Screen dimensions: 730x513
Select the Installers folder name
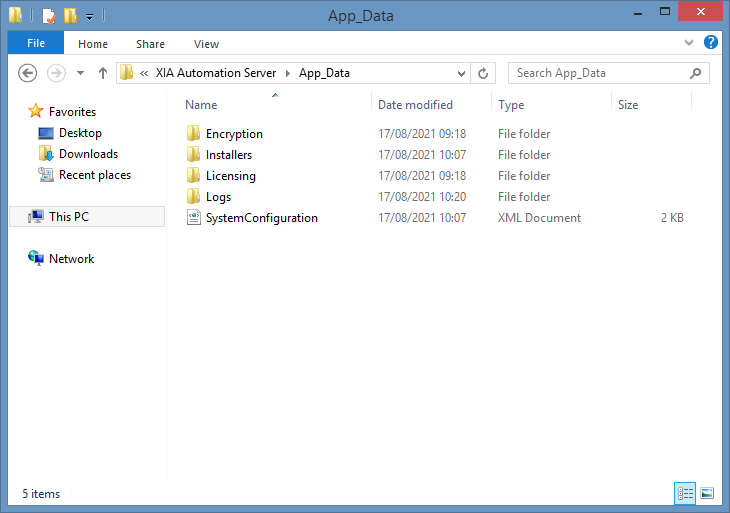click(x=229, y=155)
